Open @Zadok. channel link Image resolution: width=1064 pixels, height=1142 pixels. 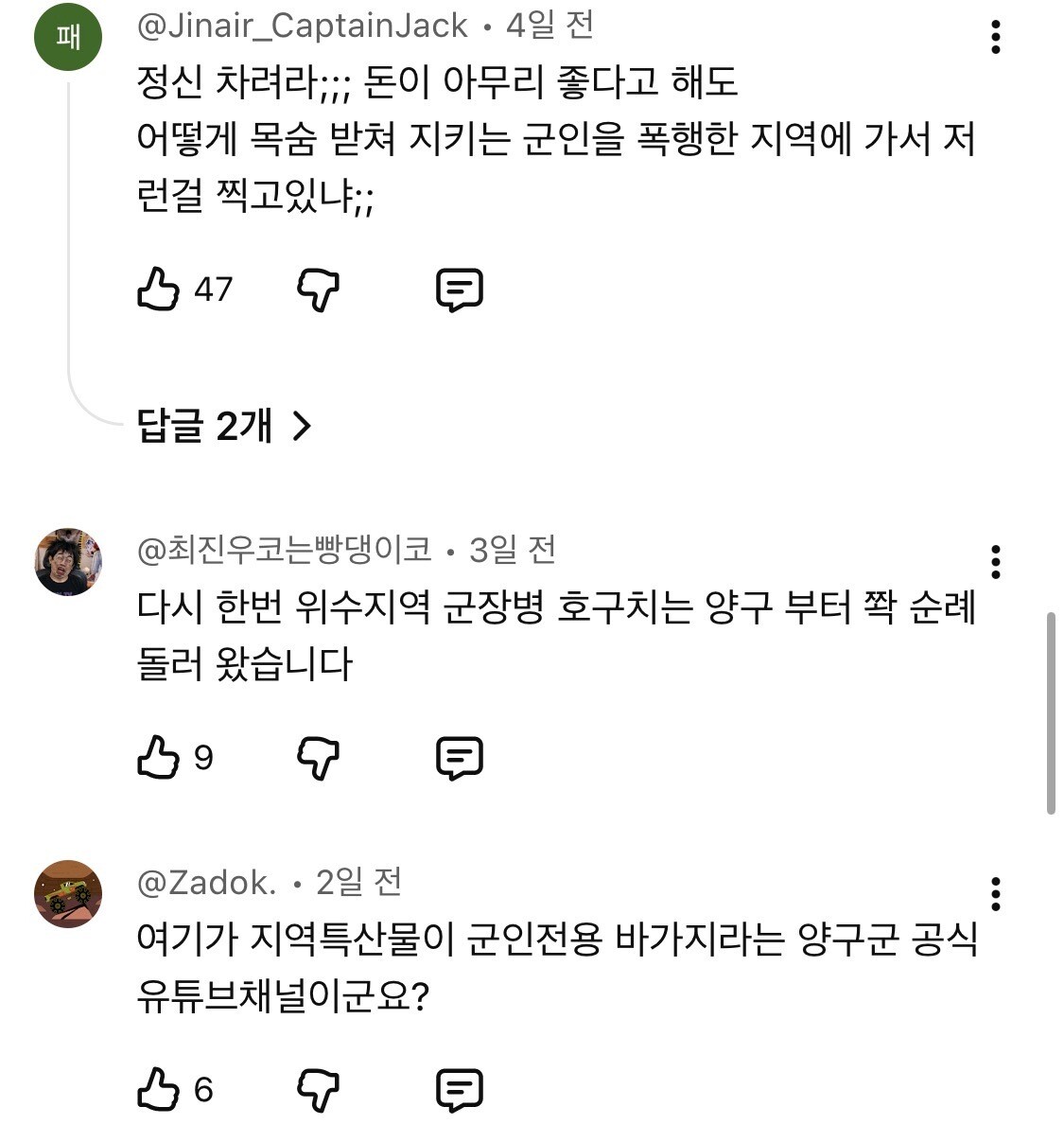point(207,883)
